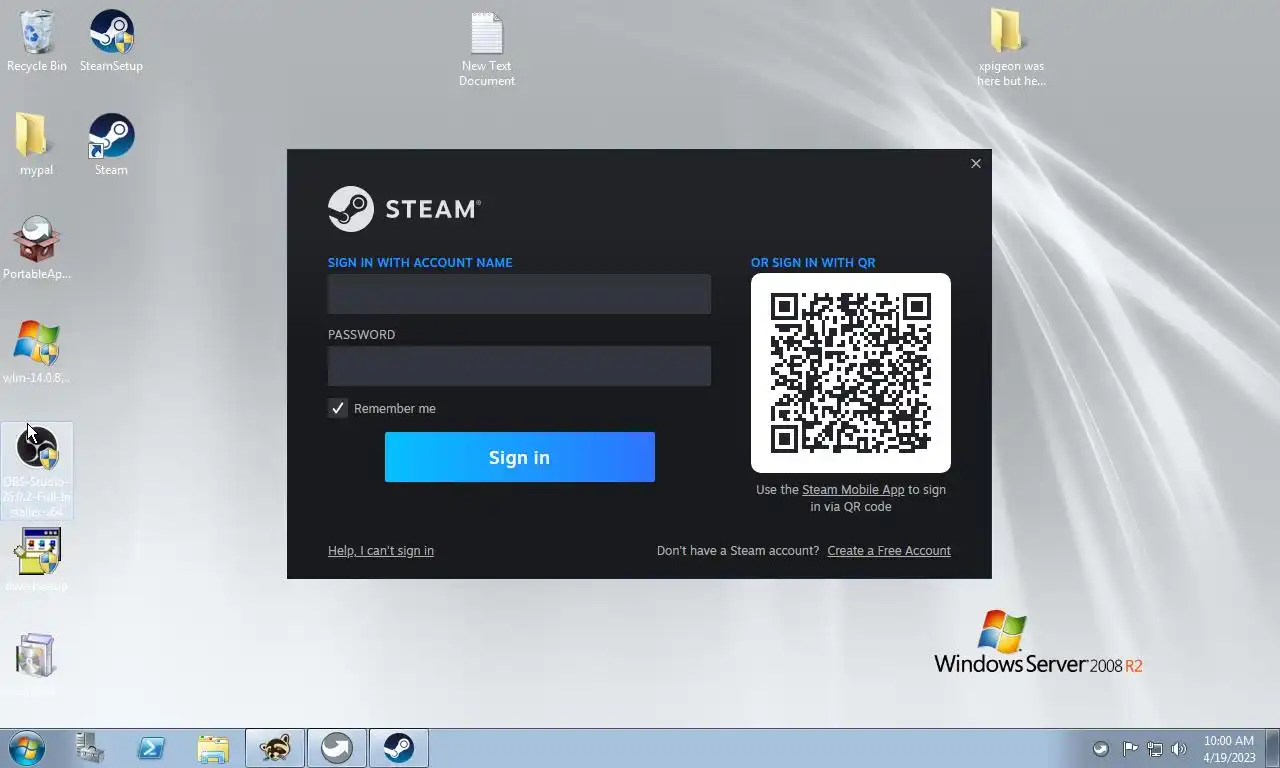Focus the account name input field
The width and height of the screenshot is (1280, 768).
click(519, 294)
